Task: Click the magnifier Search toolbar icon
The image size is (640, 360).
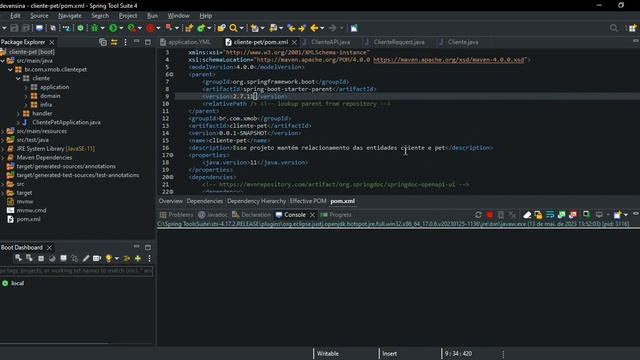Action: pos(233,28)
